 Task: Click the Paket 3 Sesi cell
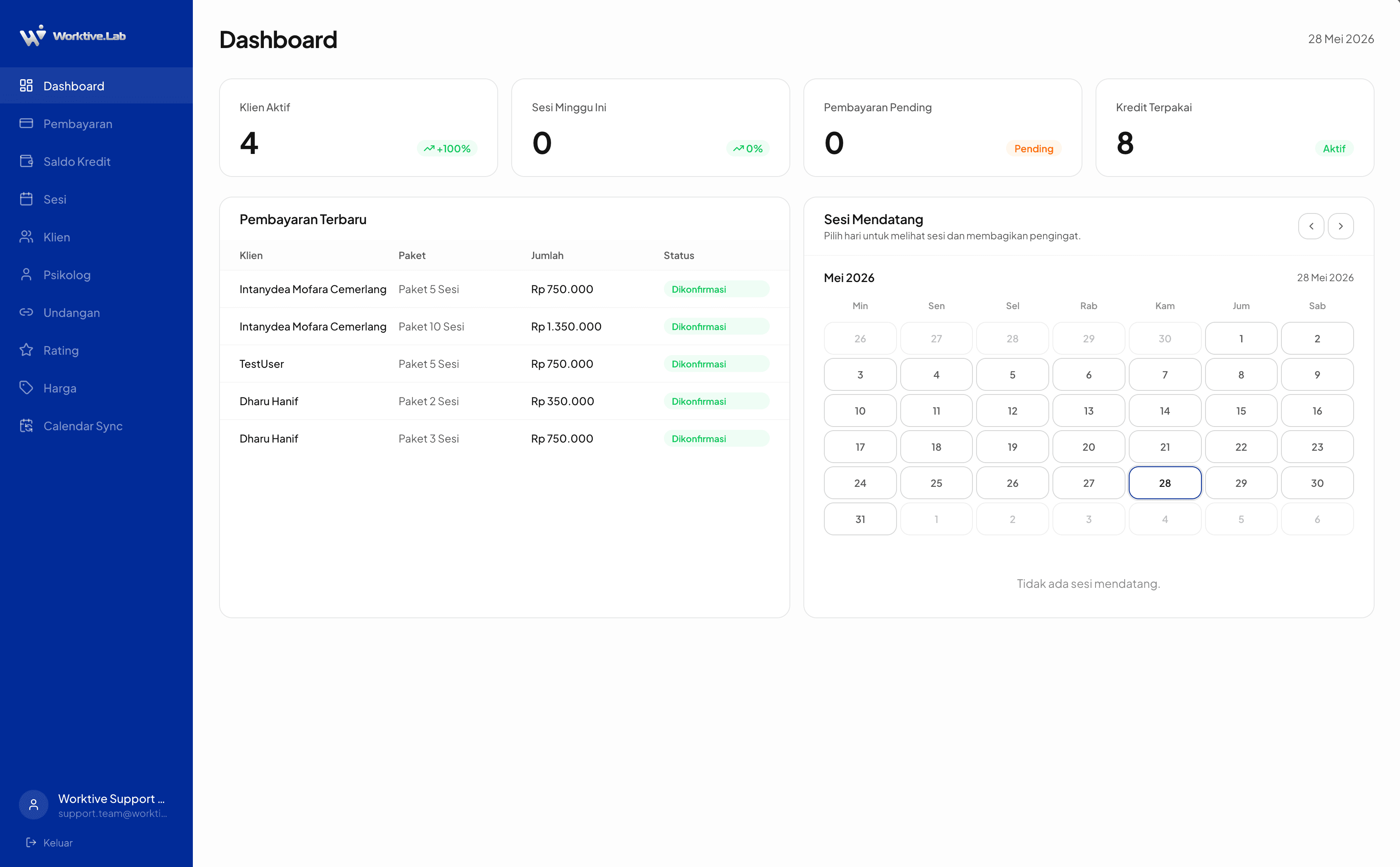(429, 438)
